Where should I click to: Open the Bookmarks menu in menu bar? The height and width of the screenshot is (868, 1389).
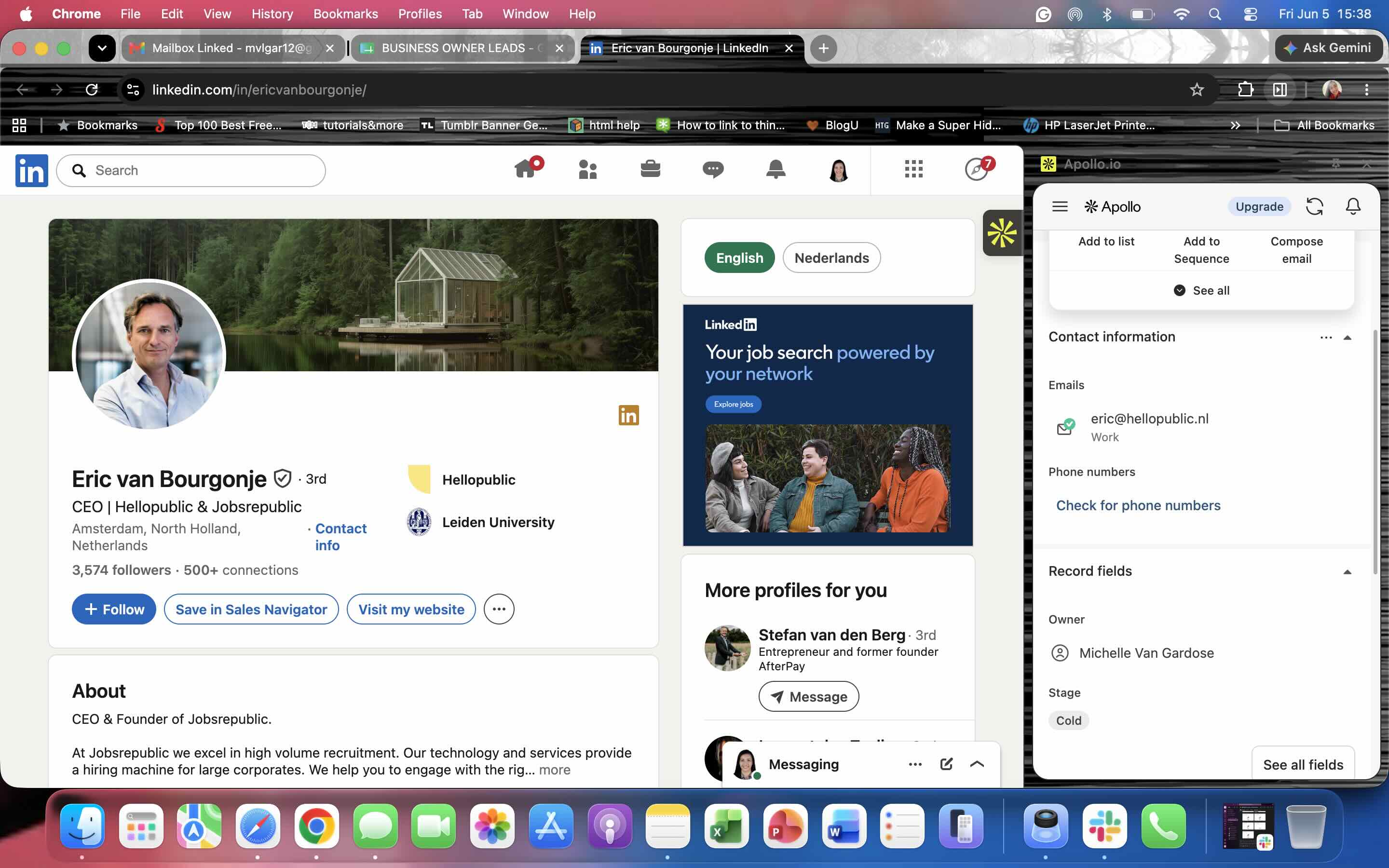pos(345,14)
